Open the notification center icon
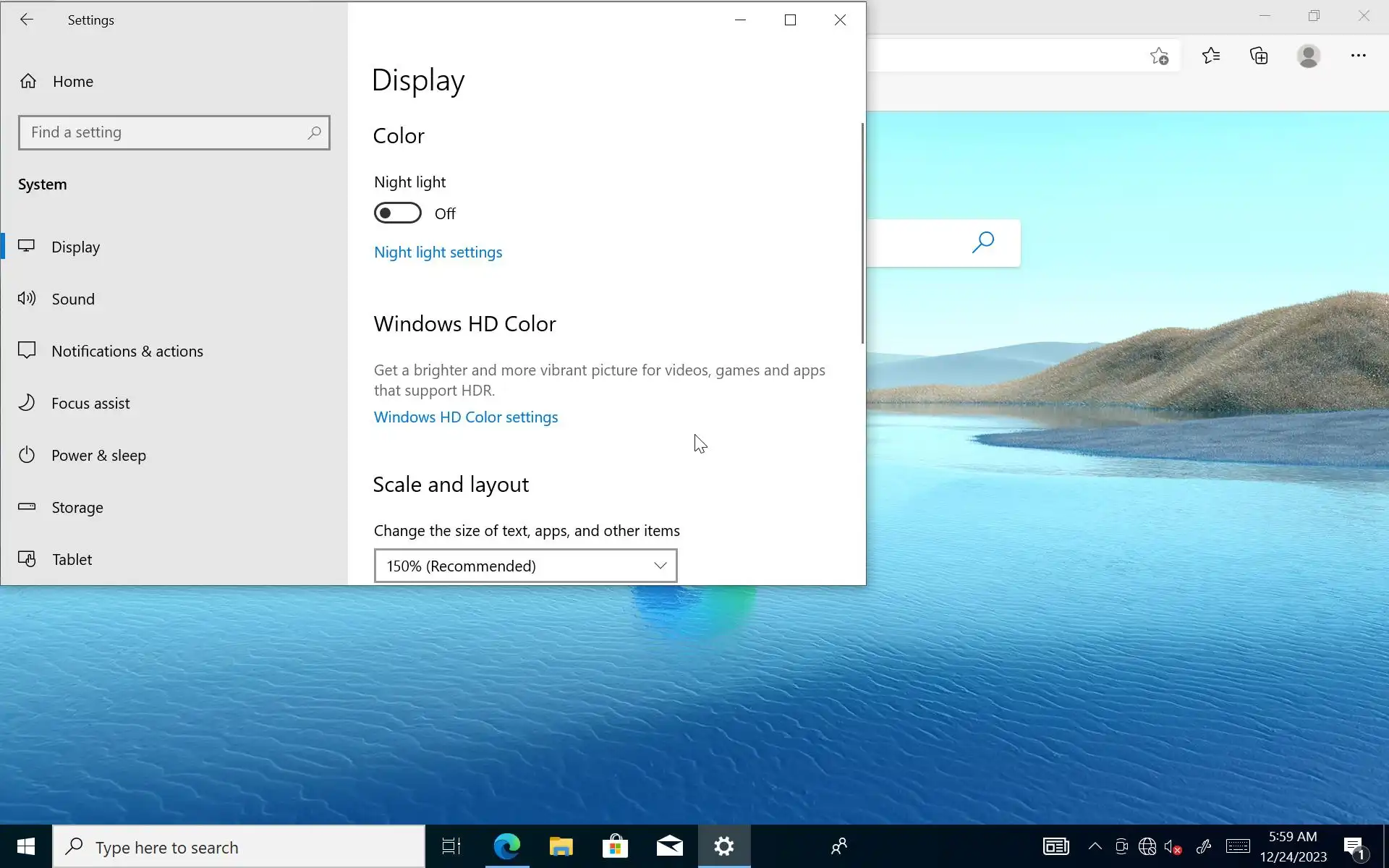The image size is (1389, 868). tap(1354, 846)
